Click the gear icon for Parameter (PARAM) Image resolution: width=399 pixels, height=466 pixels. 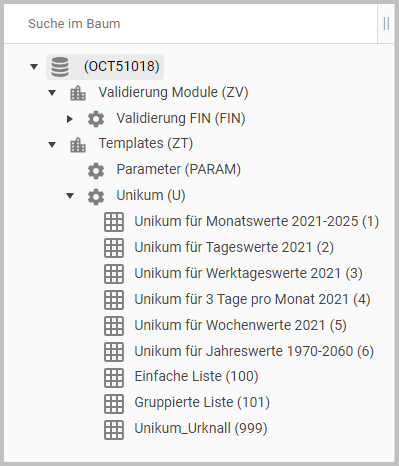click(96, 171)
